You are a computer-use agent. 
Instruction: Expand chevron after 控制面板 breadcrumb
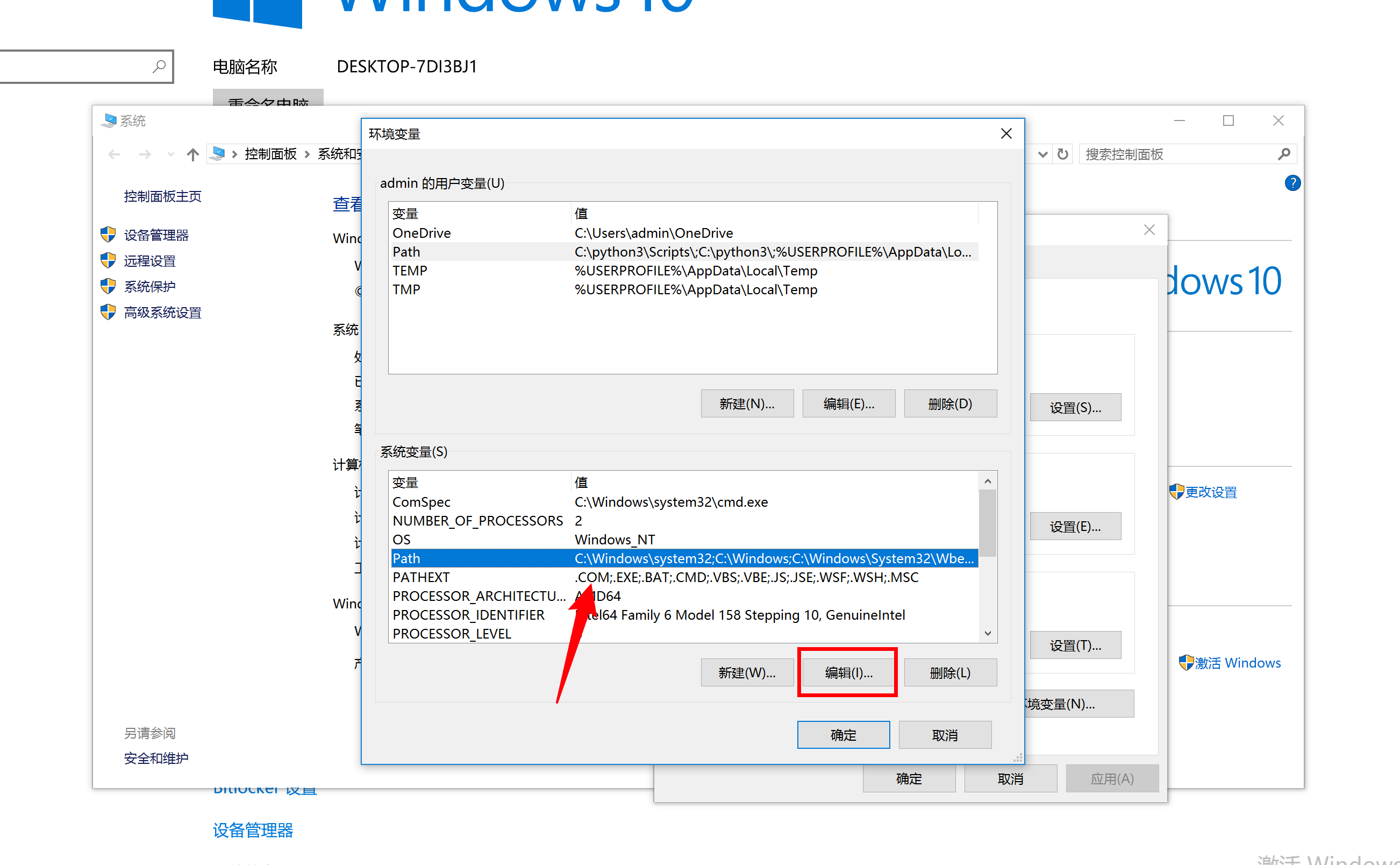(x=307, y=154)
